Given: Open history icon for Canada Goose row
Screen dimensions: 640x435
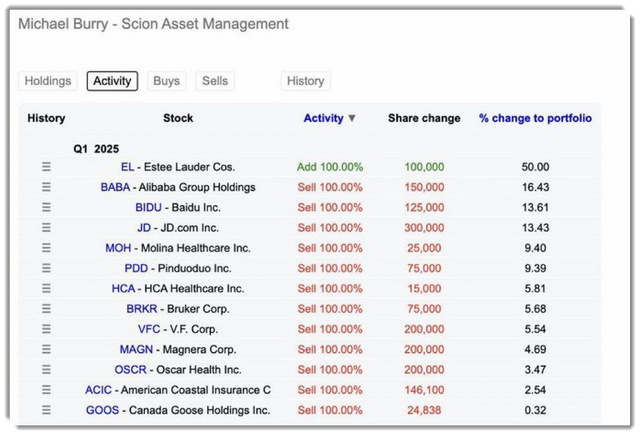Looking at the screenshot, I should [47, 410].
